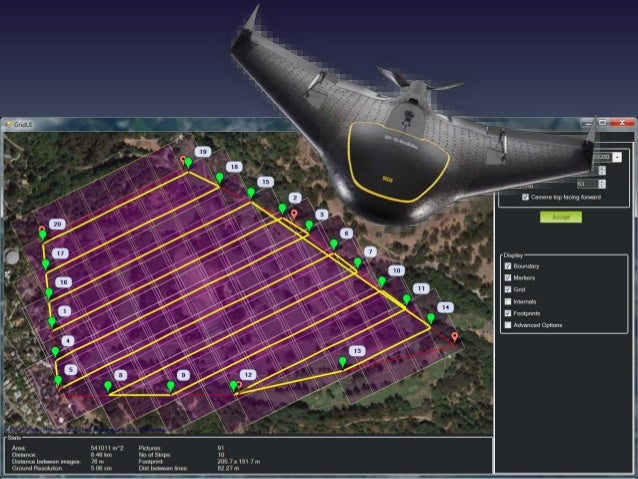Enable the Advanced Options checkbox

coord(508,325)
